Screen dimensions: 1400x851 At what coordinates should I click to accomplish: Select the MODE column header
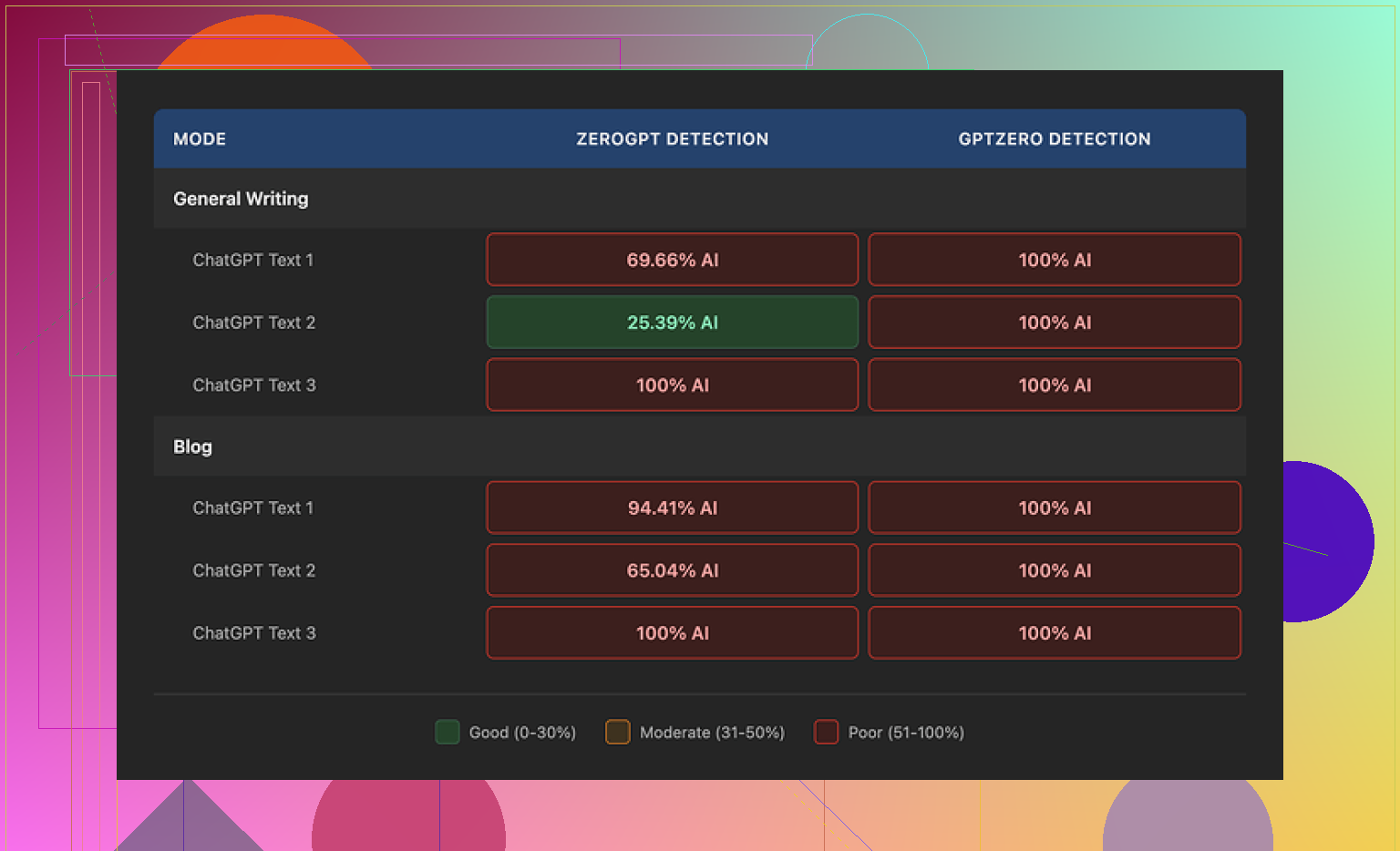click(x=200, y=139)
